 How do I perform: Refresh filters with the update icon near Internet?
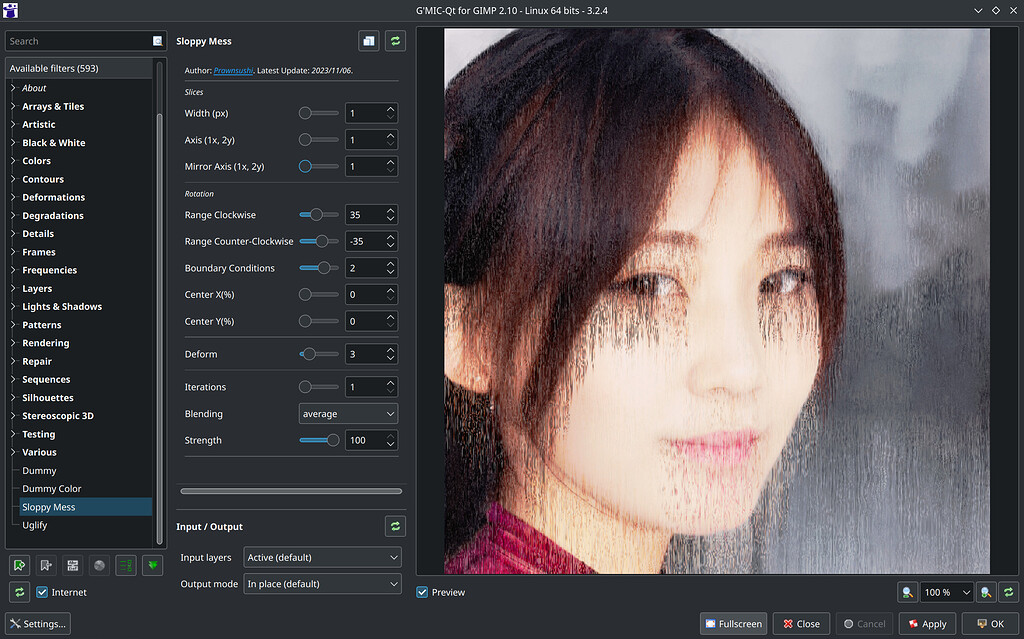click(x=19, y=592)
